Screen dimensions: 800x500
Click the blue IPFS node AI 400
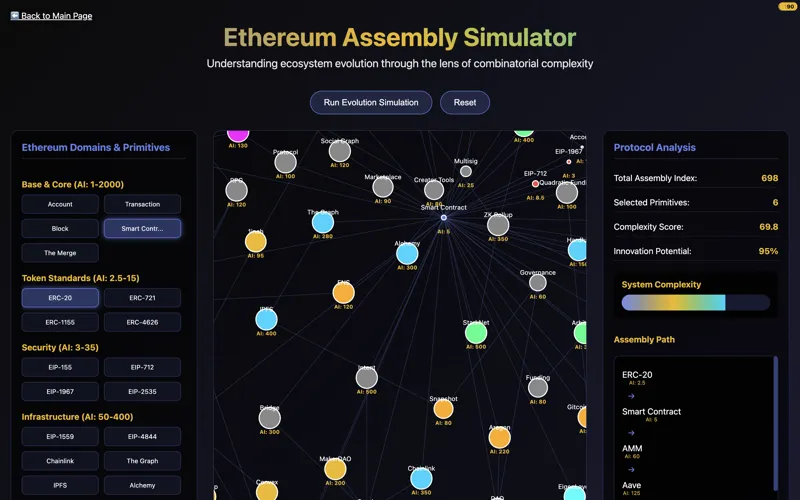tap(266, 320)
